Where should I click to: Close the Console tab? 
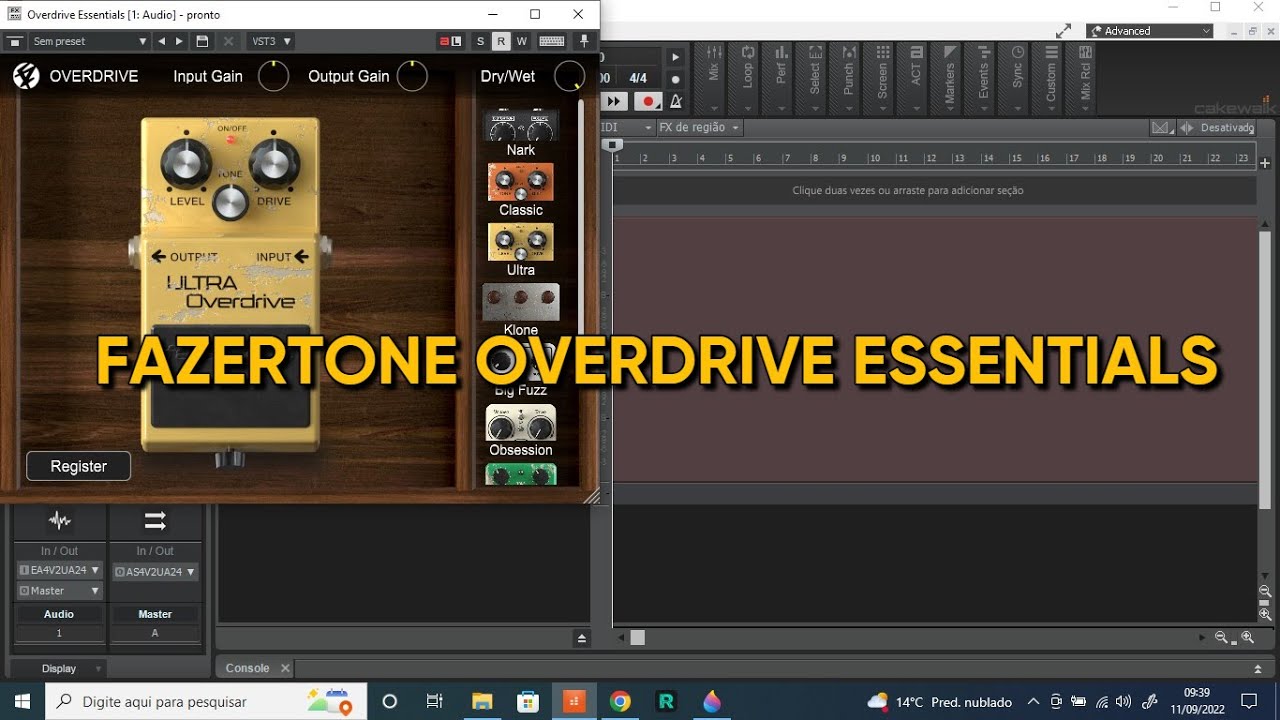[x=284, y=668]
